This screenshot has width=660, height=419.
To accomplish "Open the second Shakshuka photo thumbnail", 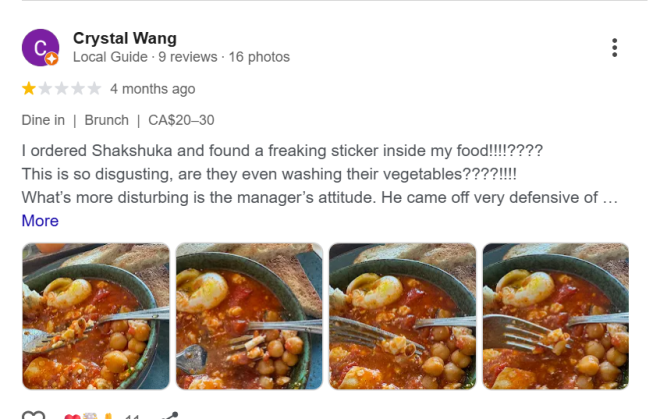I will 249,316.
